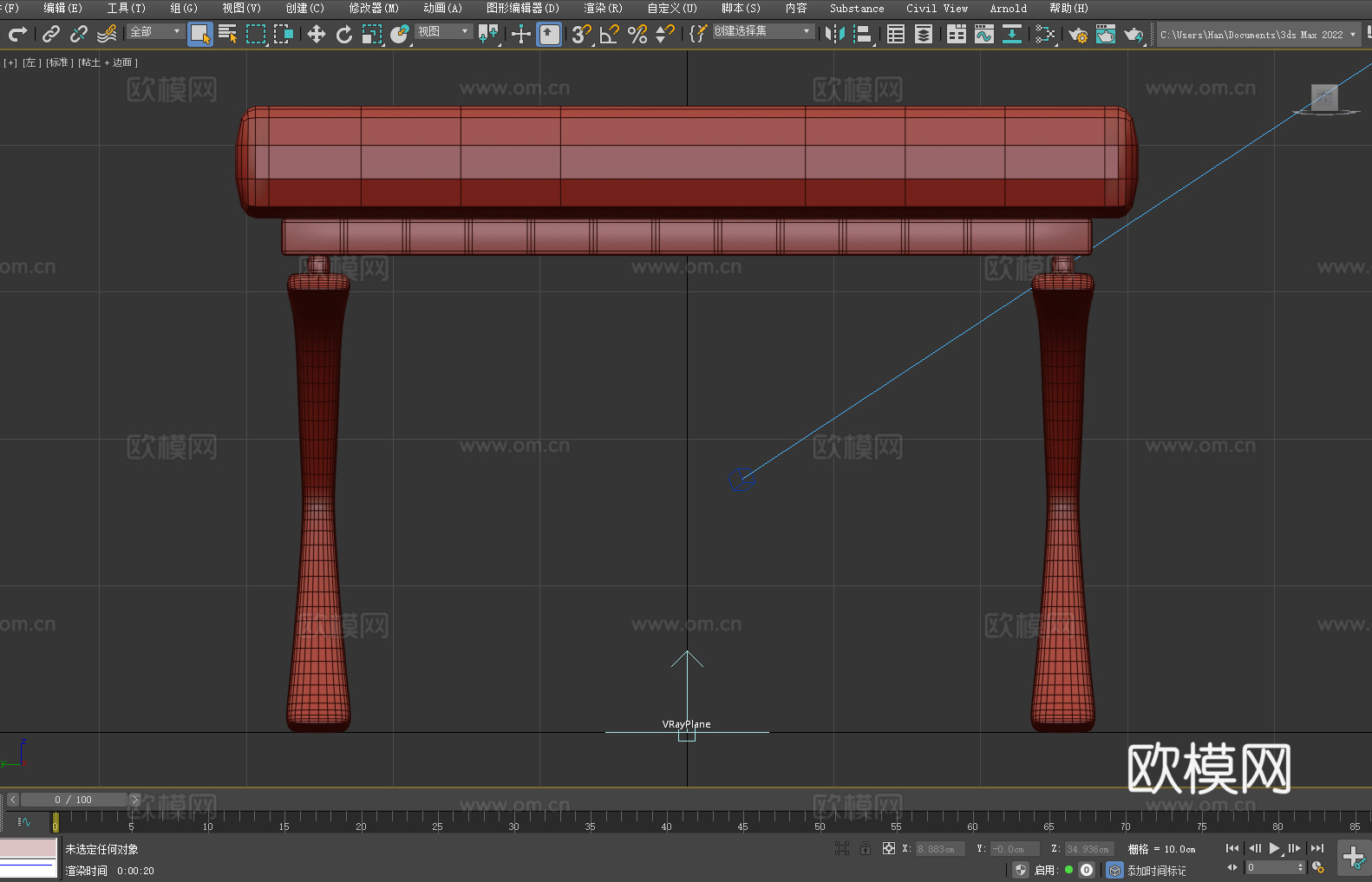Toggle the Angle Snap button
This screenshot has height=882, width=1372.
point(610,34)
